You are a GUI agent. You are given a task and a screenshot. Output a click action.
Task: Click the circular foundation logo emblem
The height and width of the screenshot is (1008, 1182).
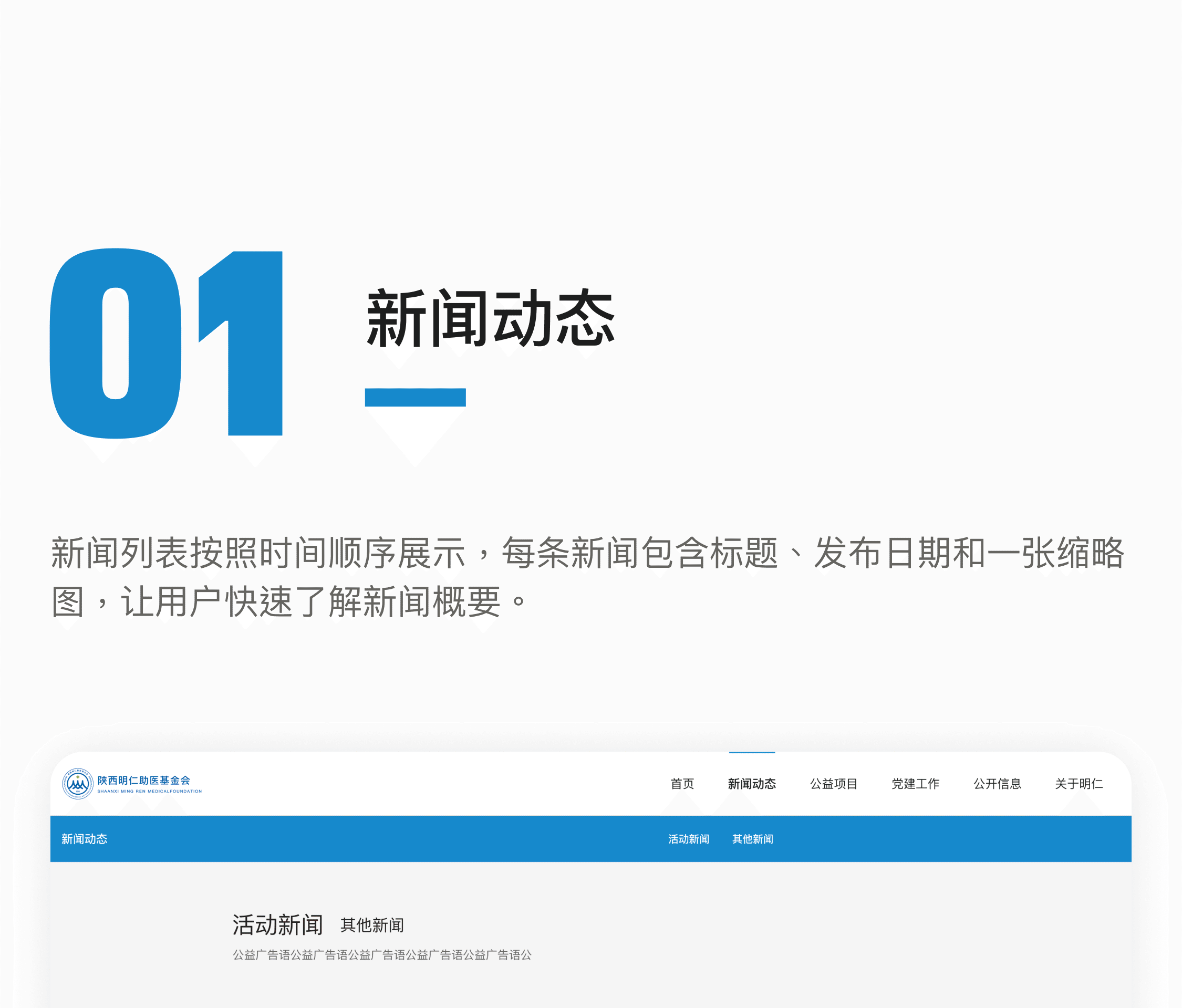[78, 784]
